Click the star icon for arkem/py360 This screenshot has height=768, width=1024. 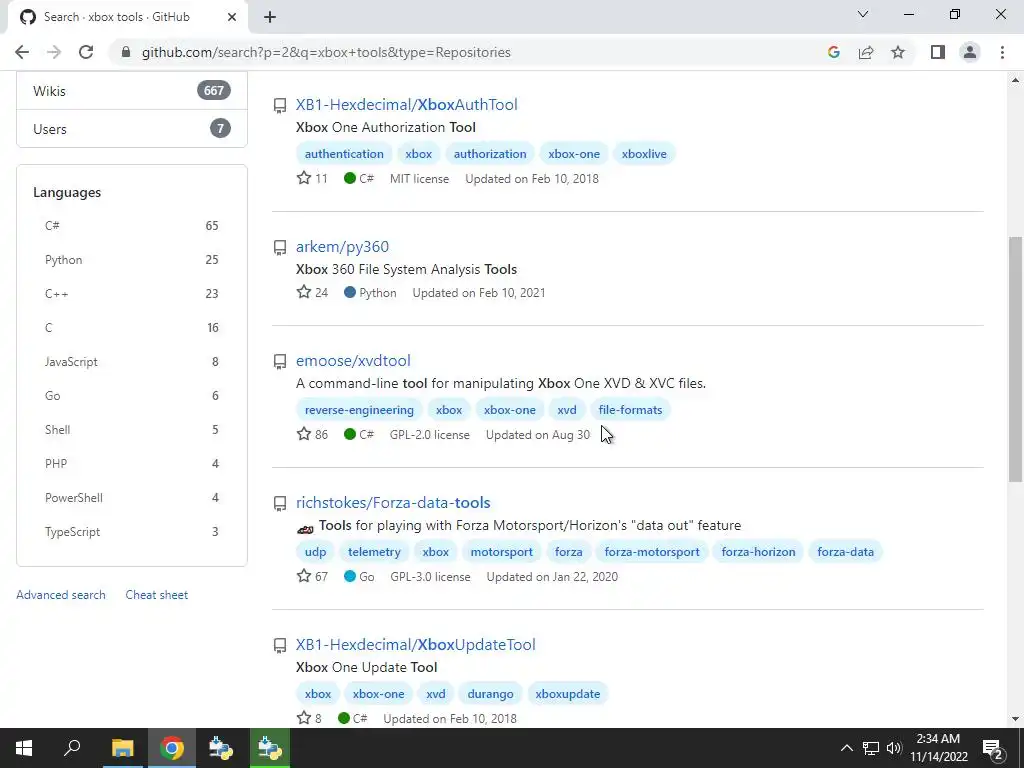(x=304, y=292)
